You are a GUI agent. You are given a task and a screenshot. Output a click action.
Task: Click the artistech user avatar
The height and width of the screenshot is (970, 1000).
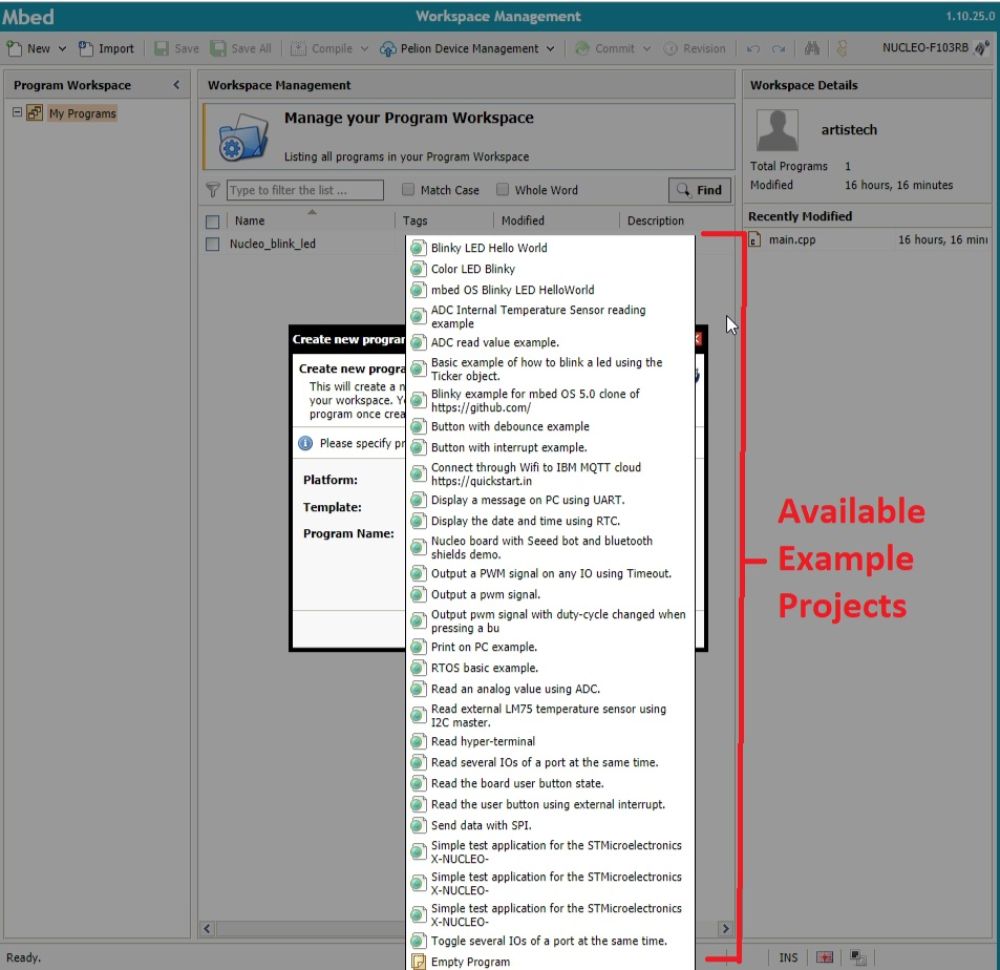[777, 130]
